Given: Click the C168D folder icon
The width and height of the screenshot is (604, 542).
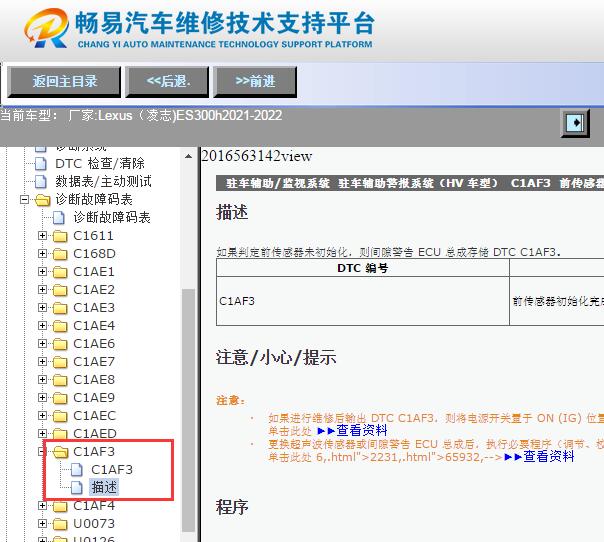Looking at the screenshot, I should pos(60,254).
